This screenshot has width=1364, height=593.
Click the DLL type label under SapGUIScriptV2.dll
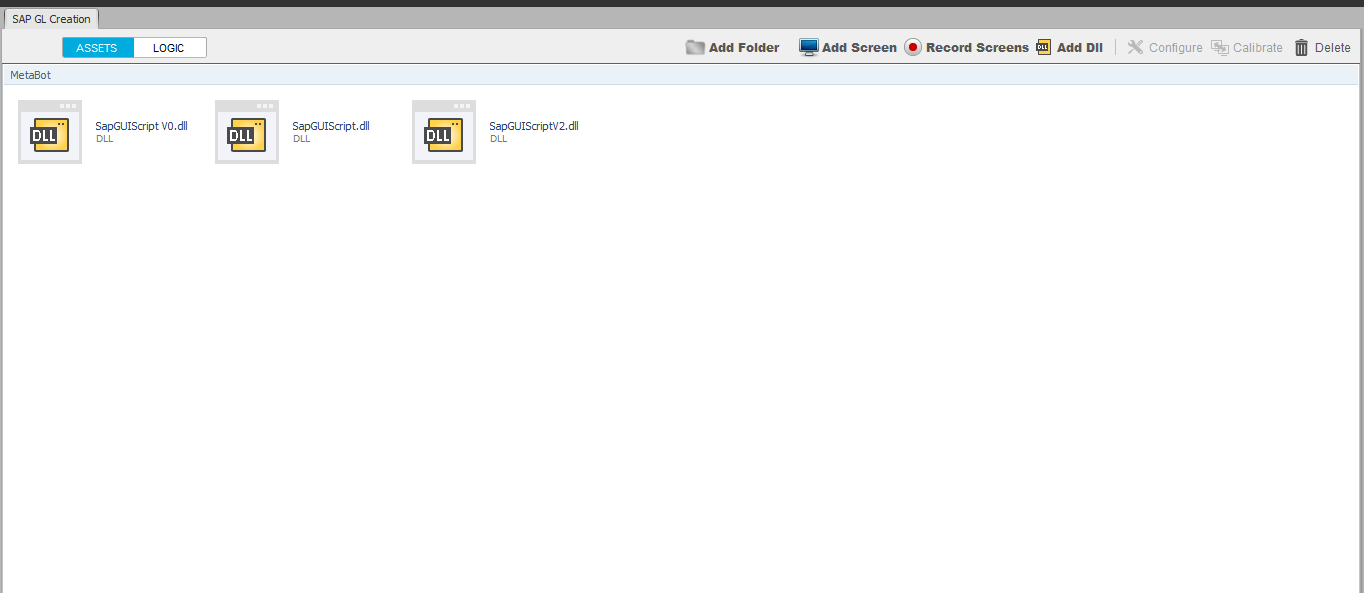click(x=498, y=139)
